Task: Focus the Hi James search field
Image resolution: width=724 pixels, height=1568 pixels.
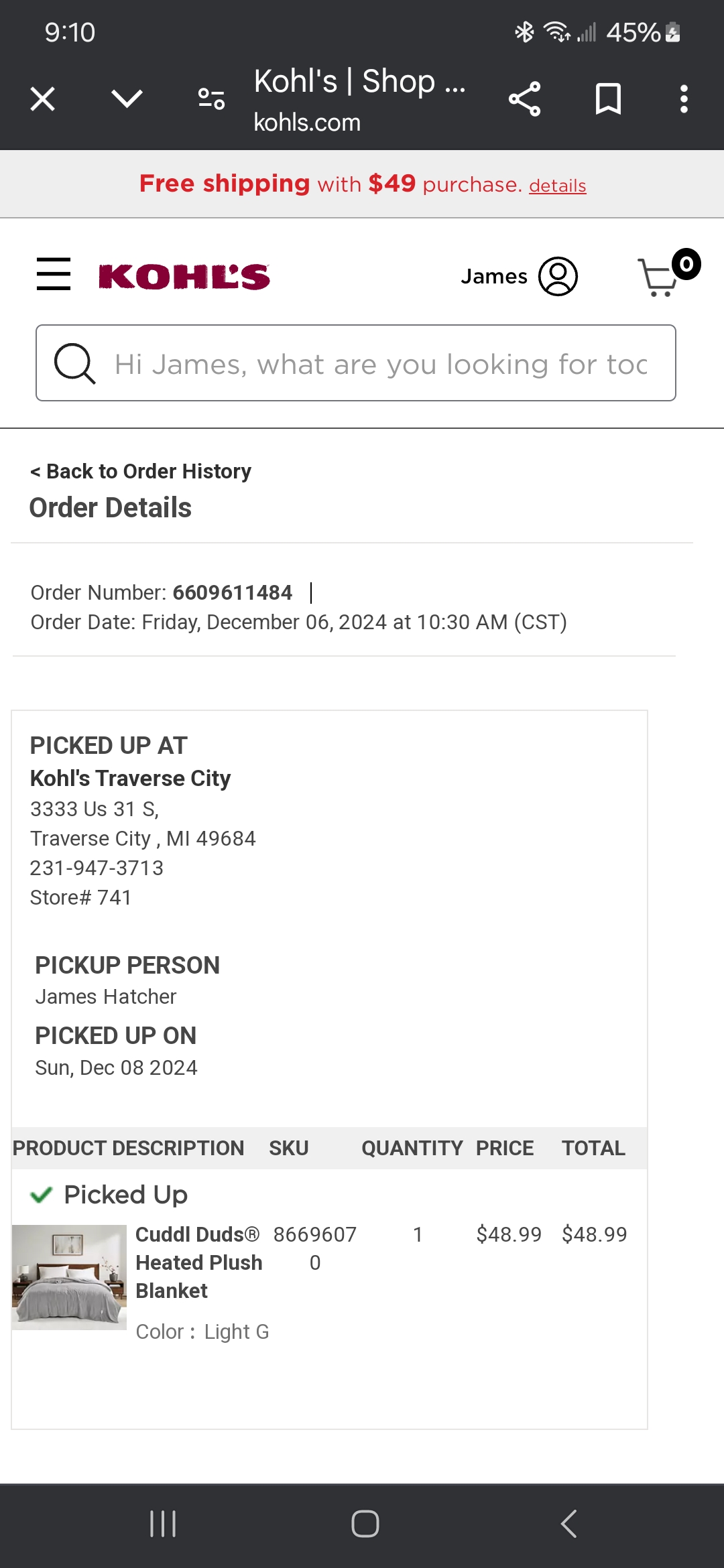Action: pos(356,363)
